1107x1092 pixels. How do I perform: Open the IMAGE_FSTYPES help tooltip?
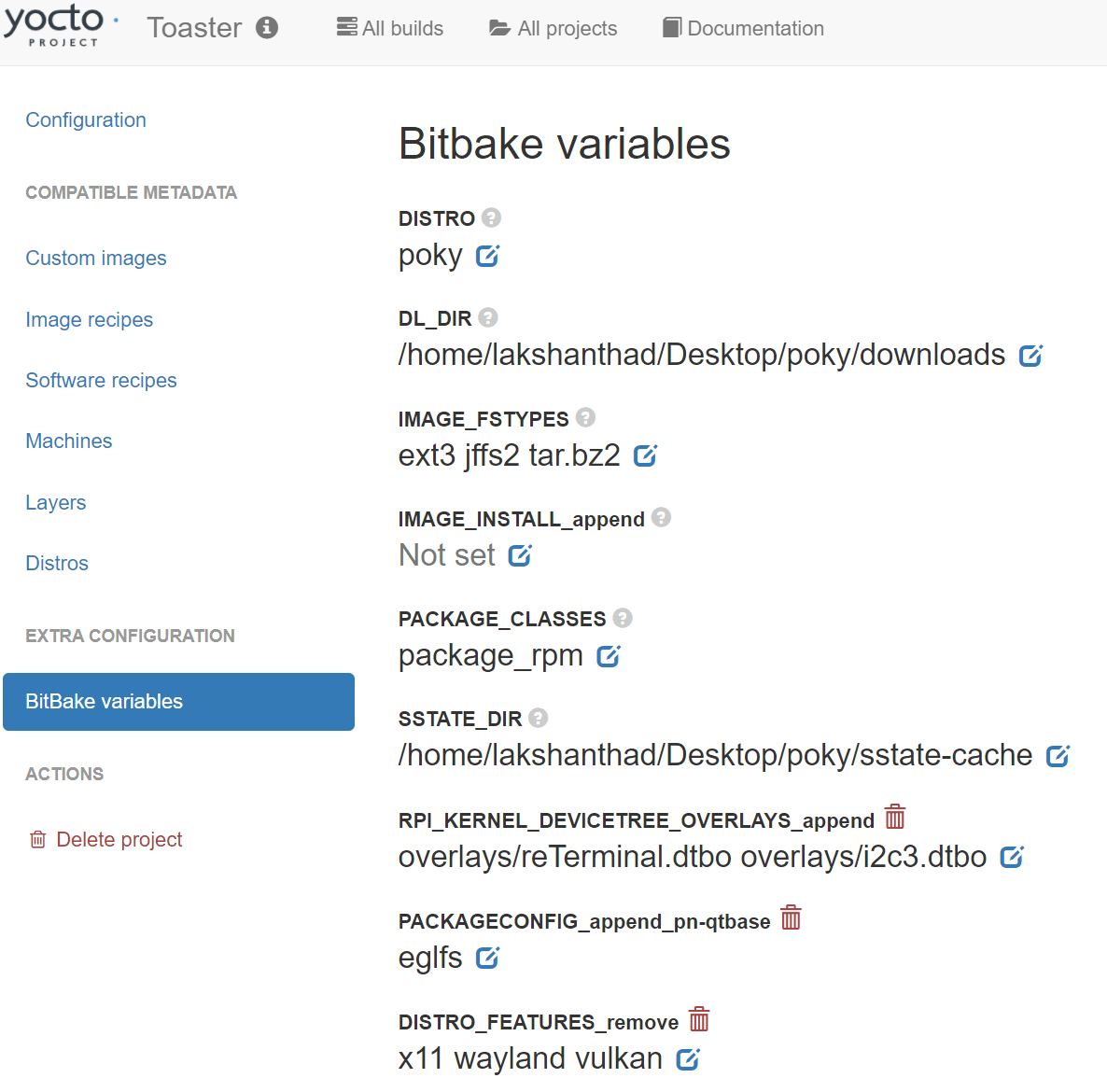tap(585, 417)
